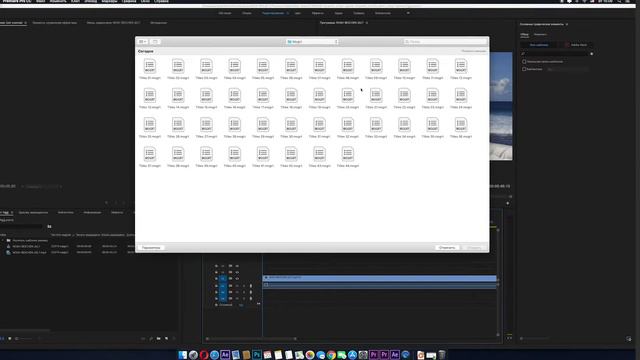
Task: Open the App Store from the Dock
Action: tap(352, 355)
